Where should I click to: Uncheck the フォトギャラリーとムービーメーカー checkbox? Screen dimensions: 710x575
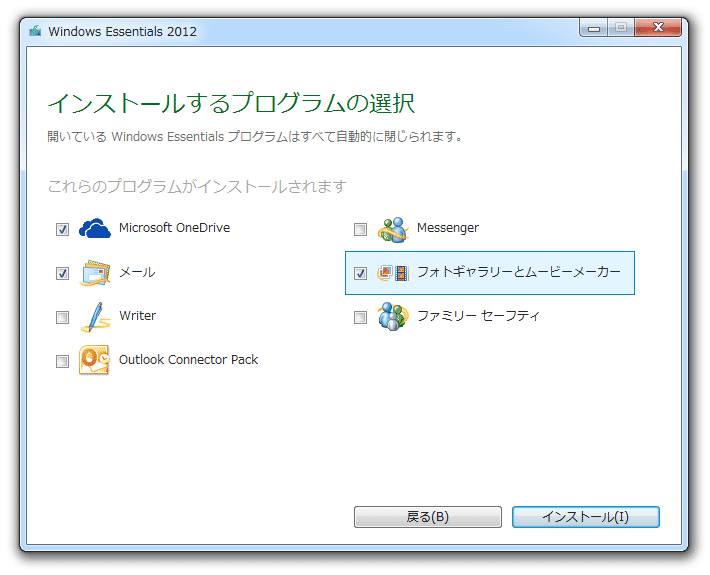coord(360,273)
